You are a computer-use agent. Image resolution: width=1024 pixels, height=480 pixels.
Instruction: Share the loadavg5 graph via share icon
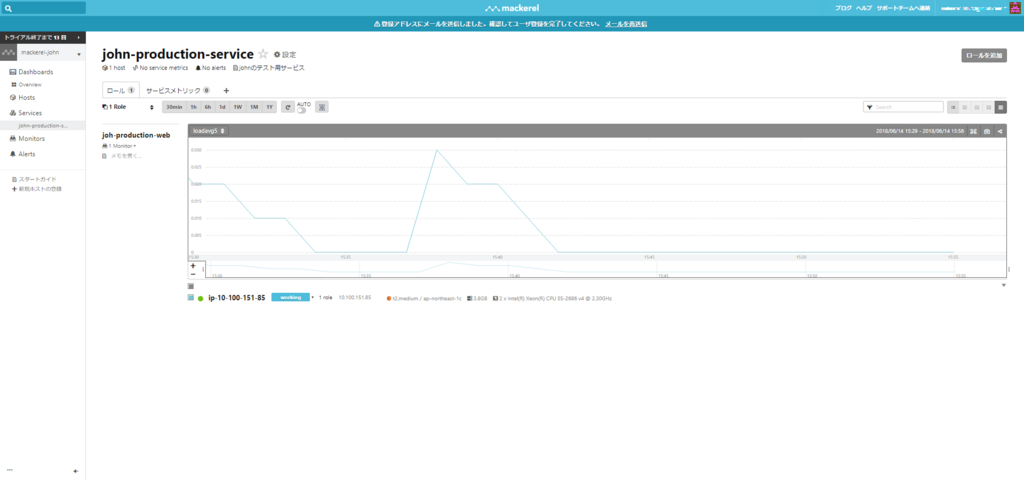(1000, 131)
